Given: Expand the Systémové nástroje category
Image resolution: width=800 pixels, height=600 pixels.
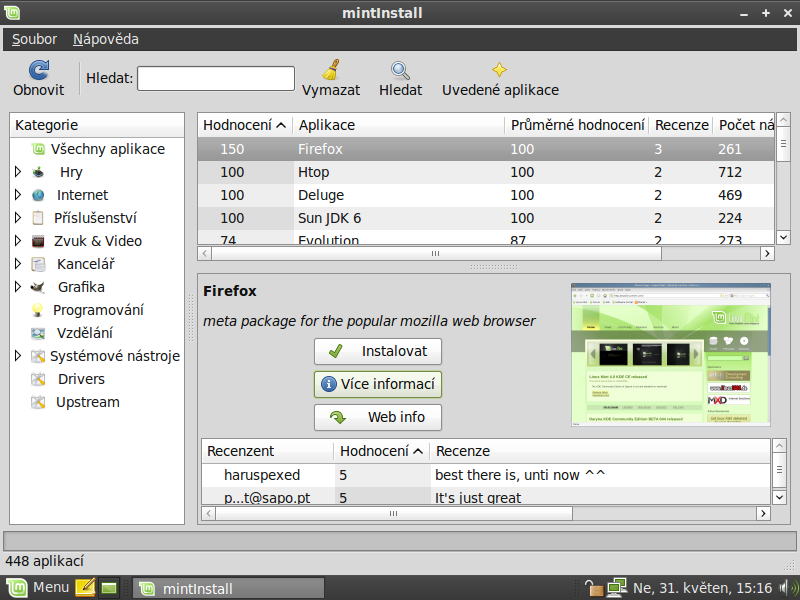Looking at the screenshot, I should coord(18,356).
